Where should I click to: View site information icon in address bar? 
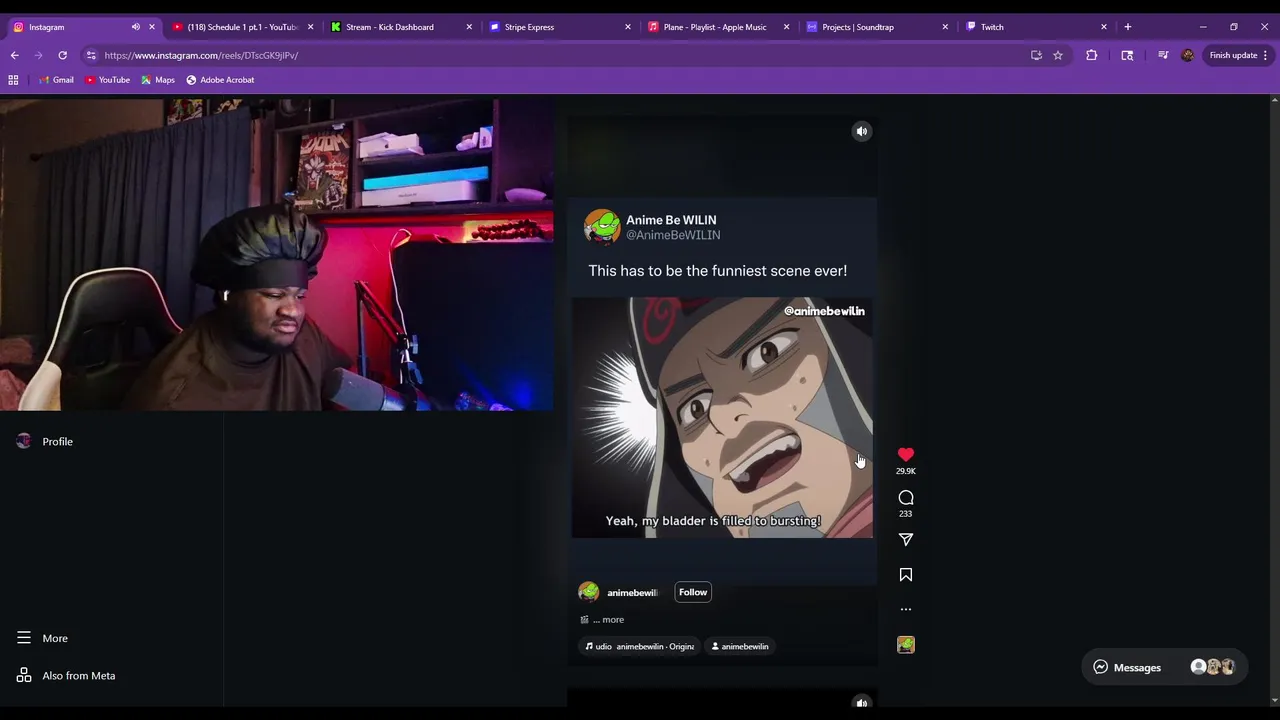point(91,55)
